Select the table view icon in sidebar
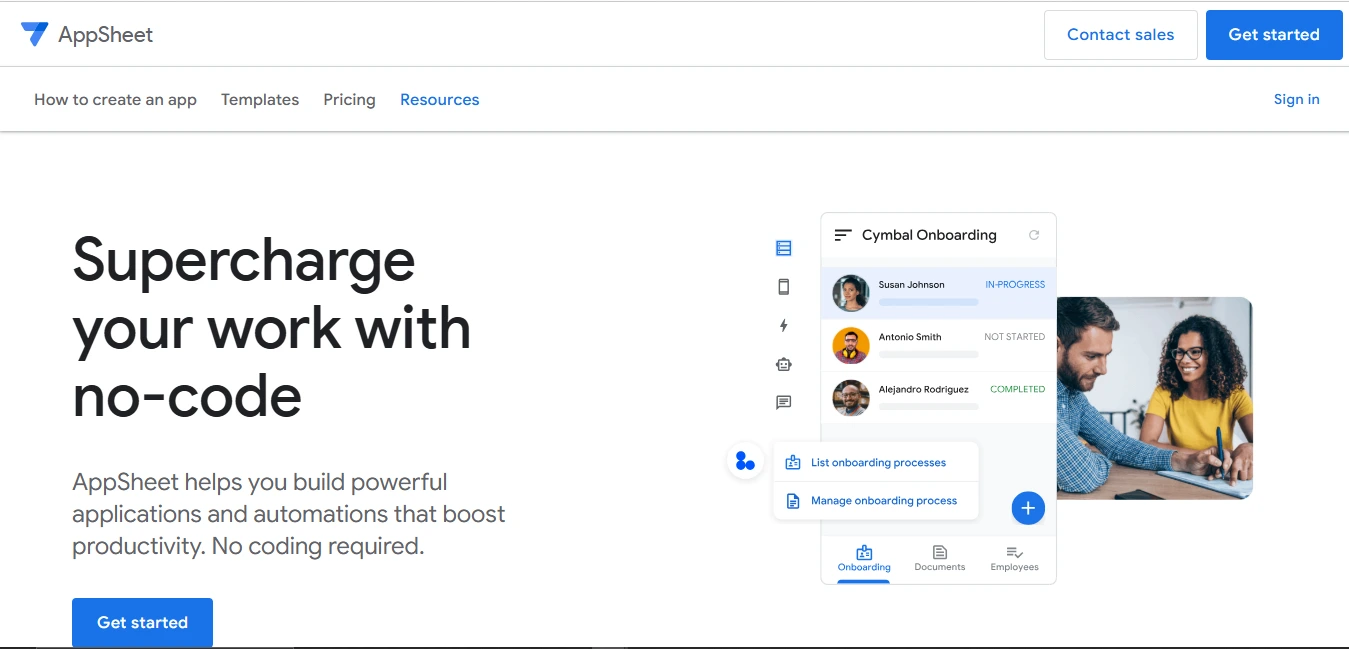This screenshot has height=649, width=1349. [x=783, y=248]
